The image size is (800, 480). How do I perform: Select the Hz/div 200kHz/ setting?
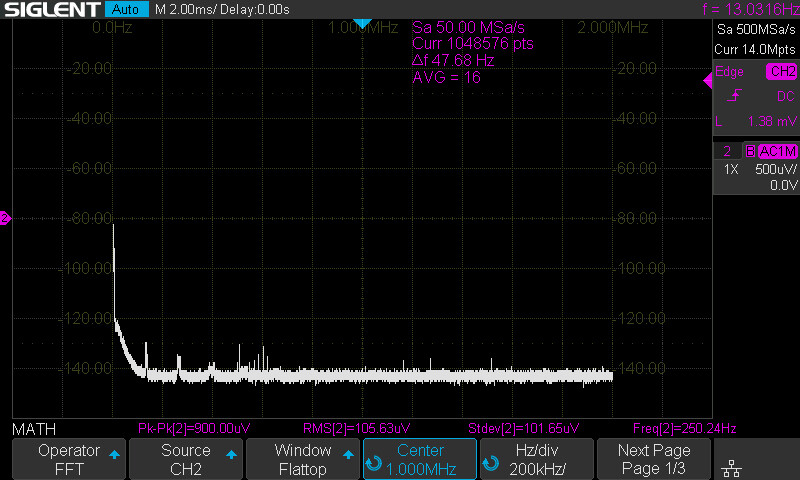click(x=537, y=459)
